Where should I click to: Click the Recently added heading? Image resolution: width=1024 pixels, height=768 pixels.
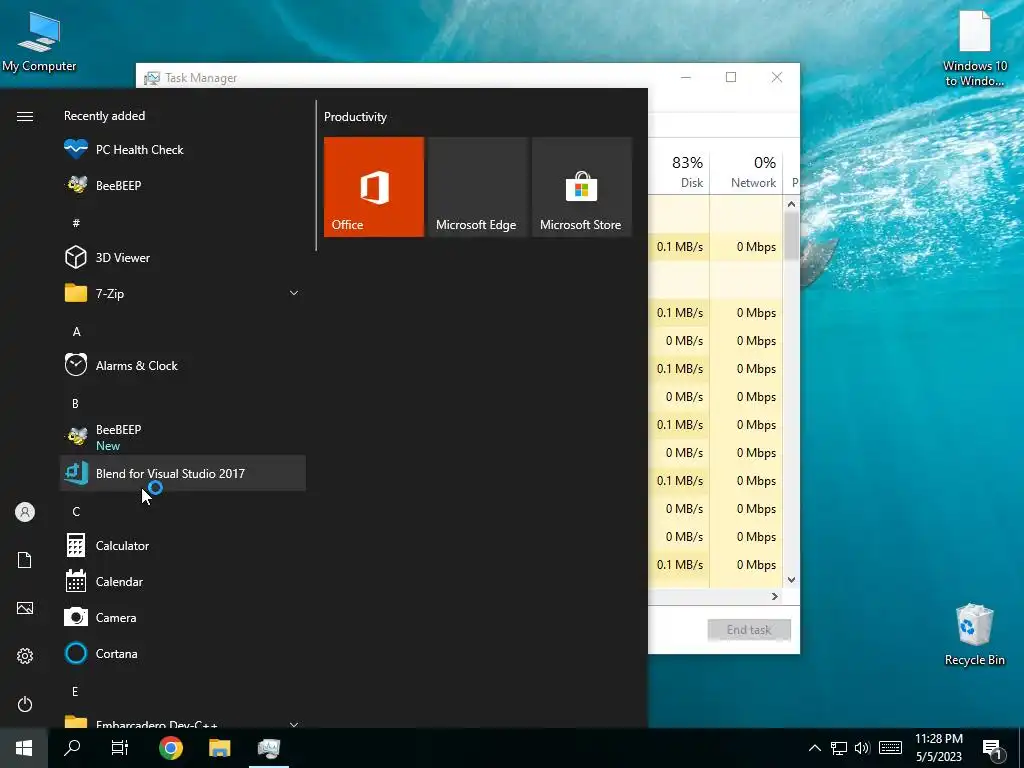104,116
